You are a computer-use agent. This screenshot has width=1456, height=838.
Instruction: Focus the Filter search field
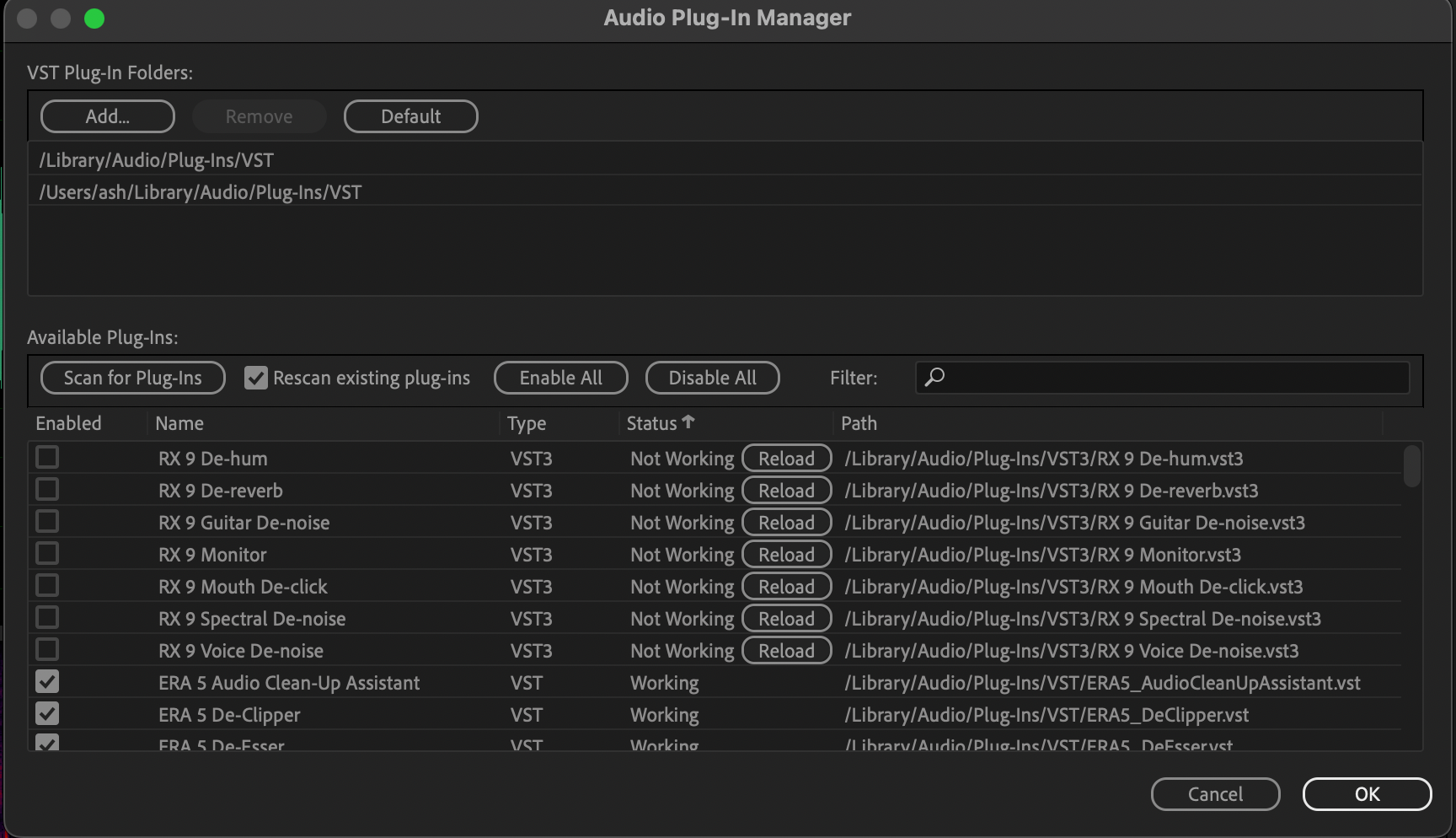pos(1163,378)
